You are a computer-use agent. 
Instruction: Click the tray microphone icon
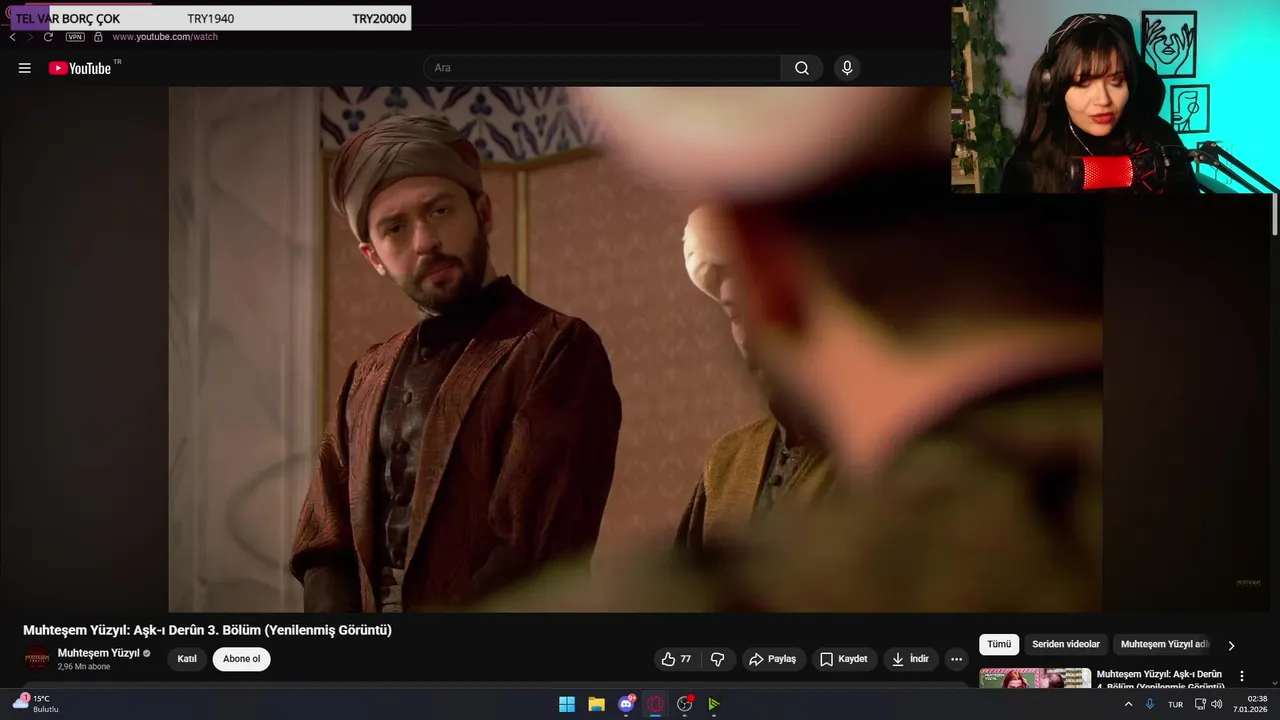click(x=1150, y=704)
